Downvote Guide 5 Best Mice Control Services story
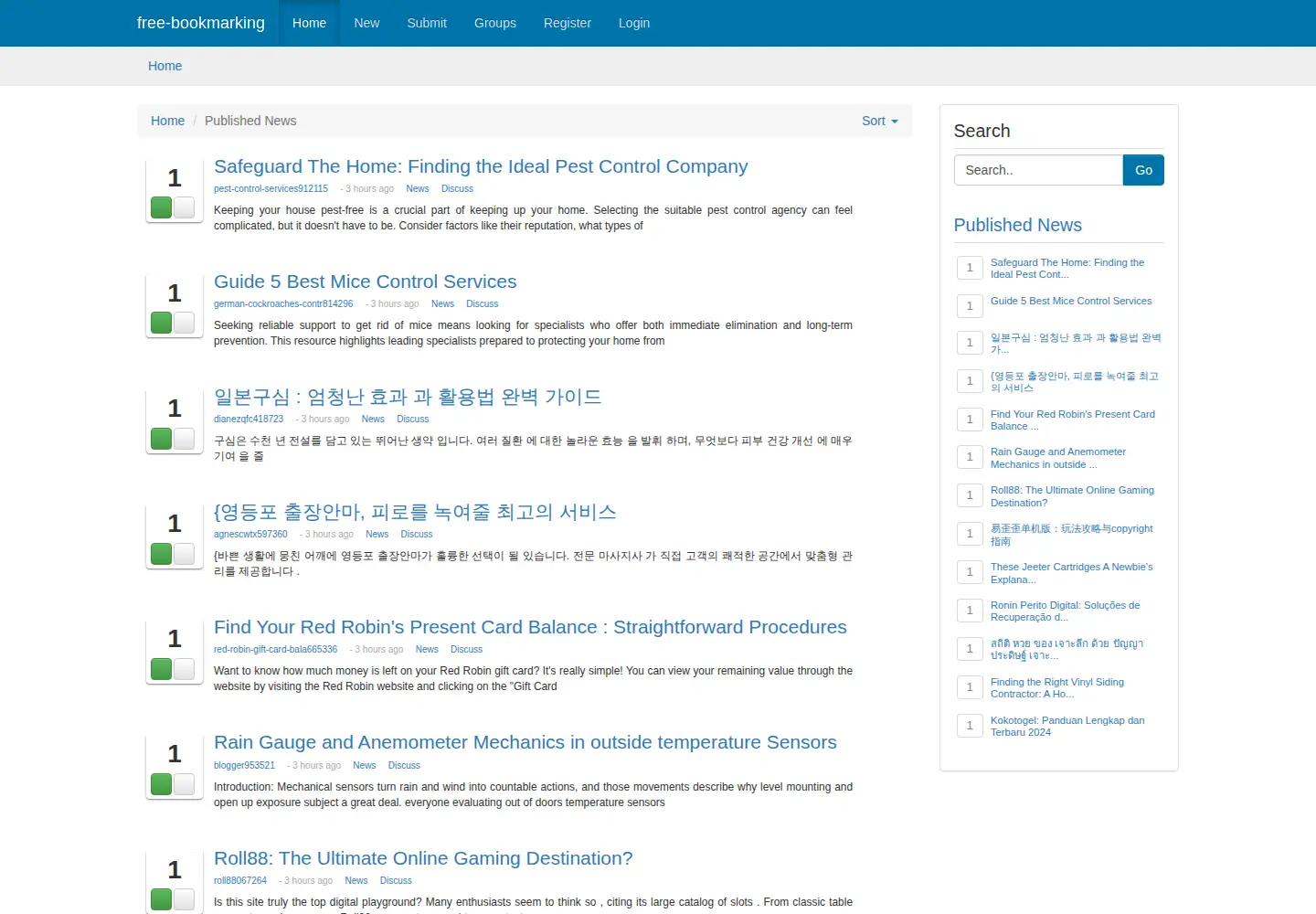Image resolution: width=1316 pixels, height=914 pixels. coord(184,323)
